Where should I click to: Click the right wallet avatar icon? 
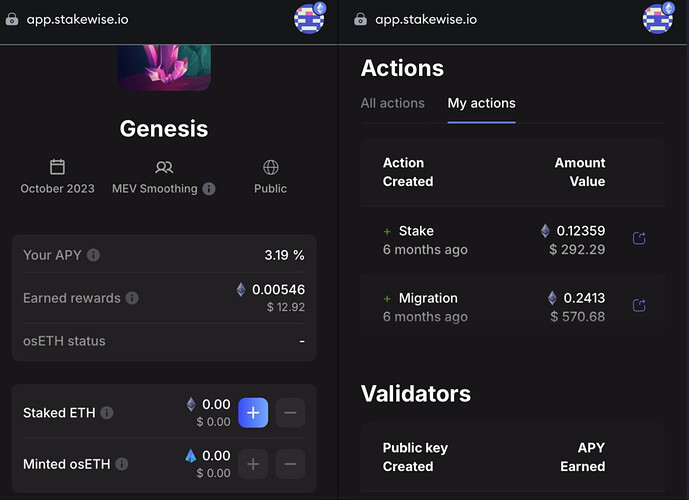click(658, 18)
